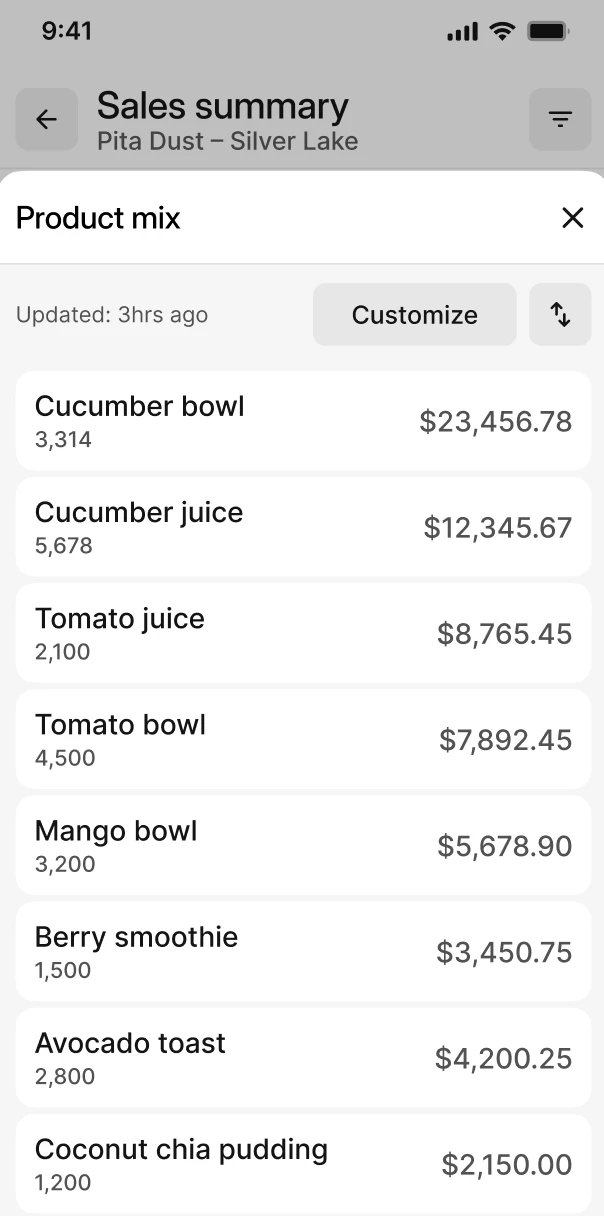
Task: Select the Berry smoothie row
Action: 303,951
